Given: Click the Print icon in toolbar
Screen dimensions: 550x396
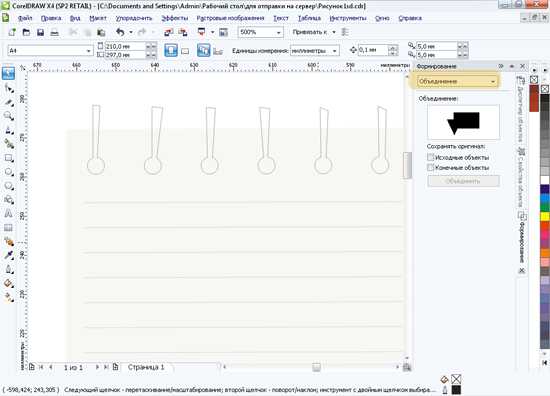Looking at the screenshot, I should (54, 32).
